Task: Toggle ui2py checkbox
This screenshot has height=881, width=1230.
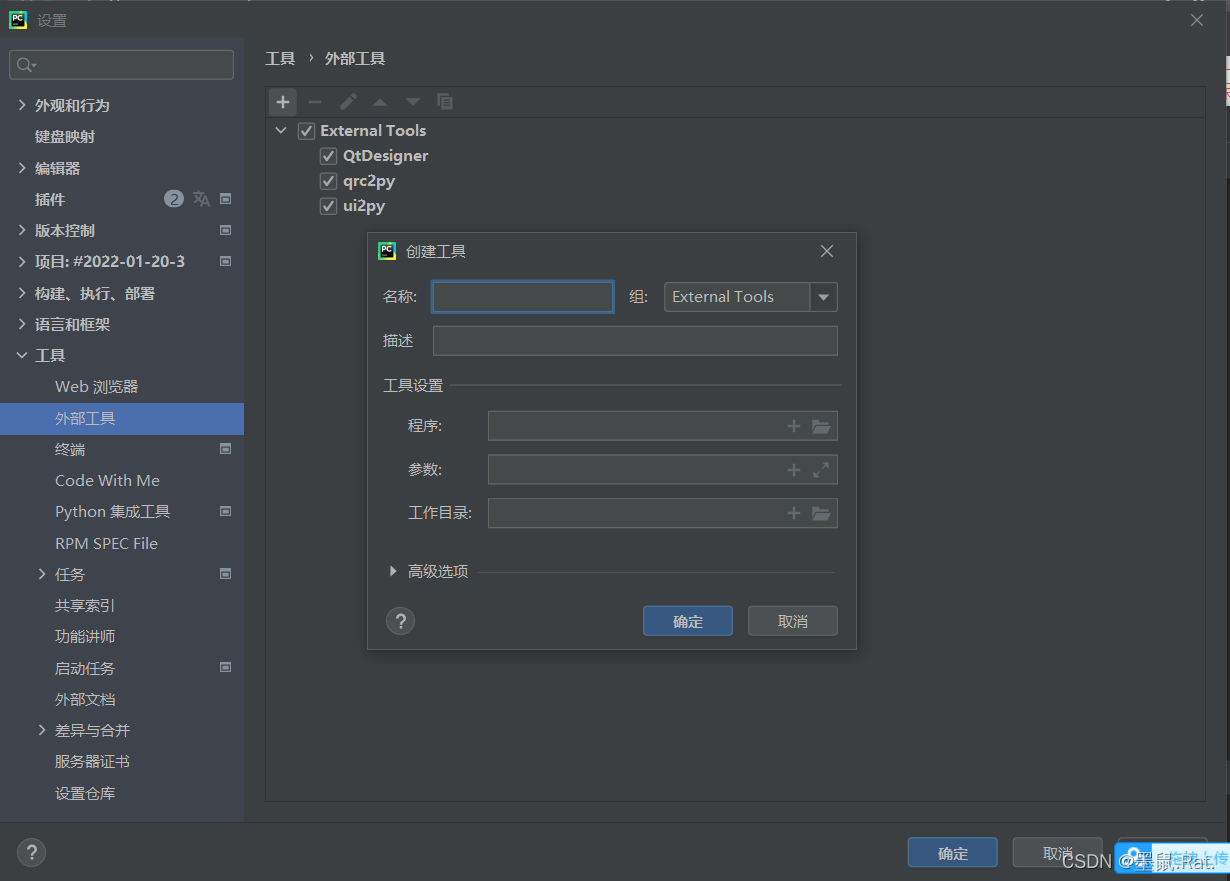Action: (x=328, y=206)
